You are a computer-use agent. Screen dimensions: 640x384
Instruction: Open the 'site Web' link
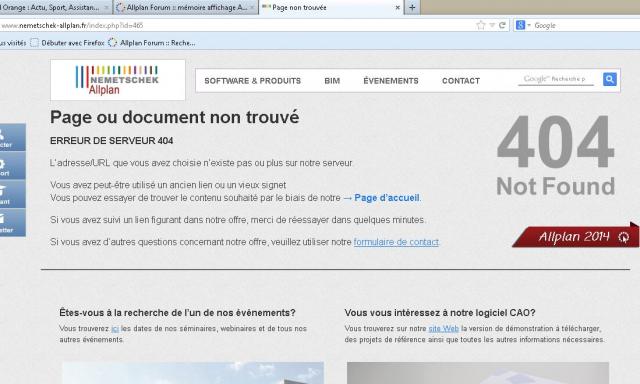coord(444,329)
